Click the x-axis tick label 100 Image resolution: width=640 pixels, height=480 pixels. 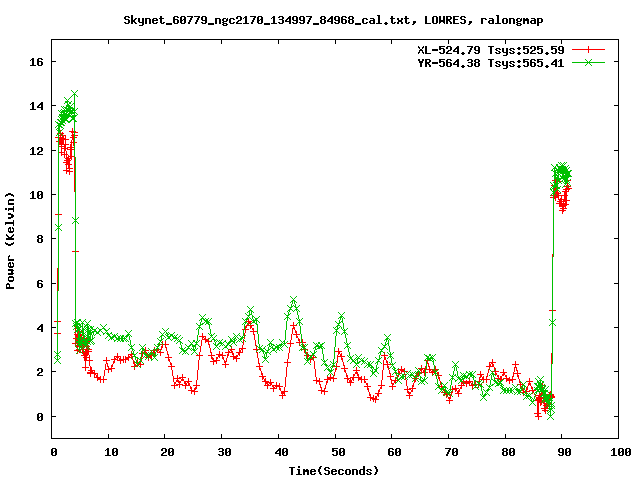coord(620,452)
